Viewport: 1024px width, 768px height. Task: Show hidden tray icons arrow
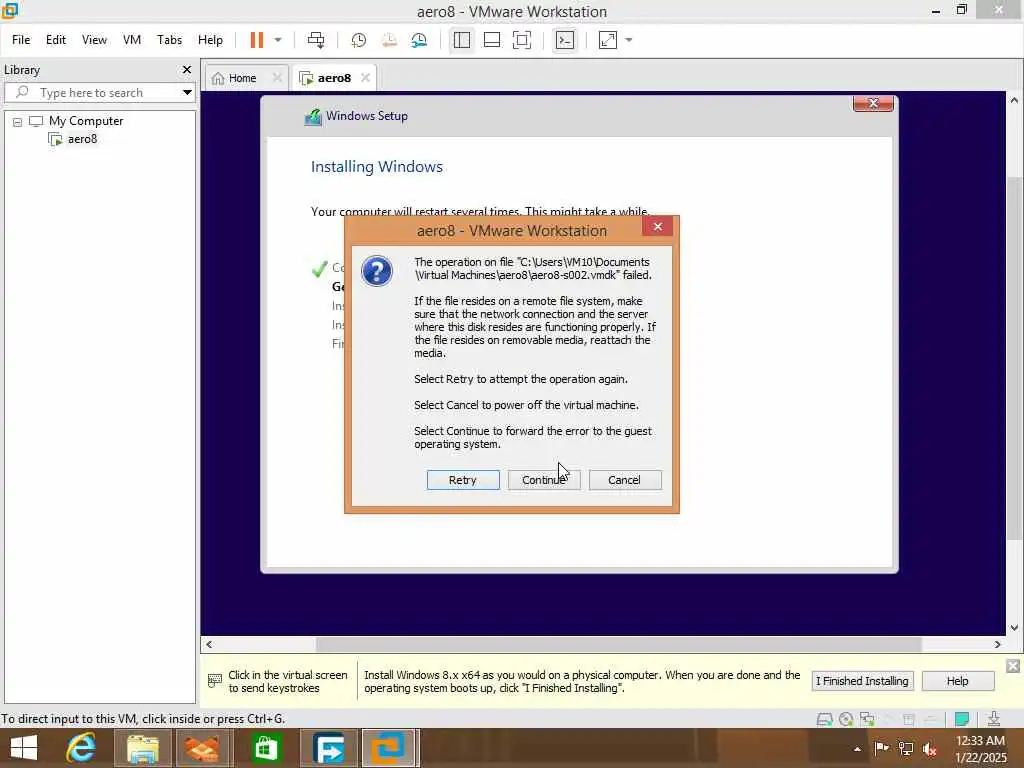pos(857,749)
